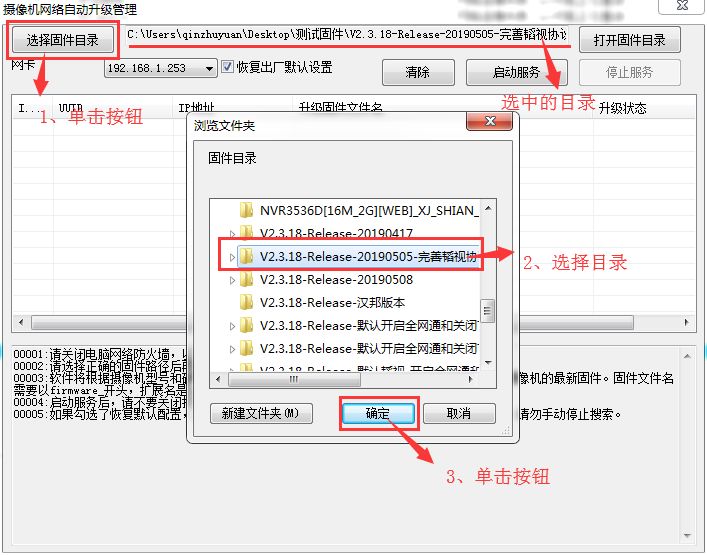The image size is (707, 555).
Task: Close the 浏览文件夹 dialog
Action: (x=490, y=121)
